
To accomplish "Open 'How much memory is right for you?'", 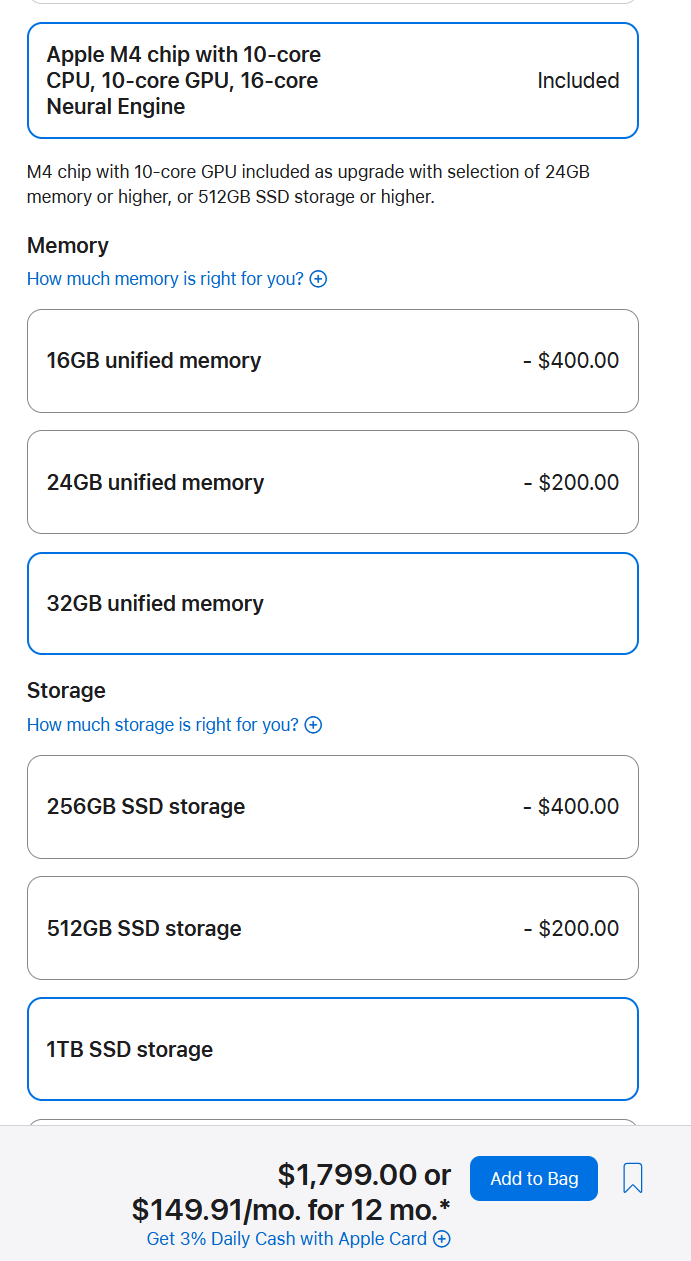I will coord(165,279).
